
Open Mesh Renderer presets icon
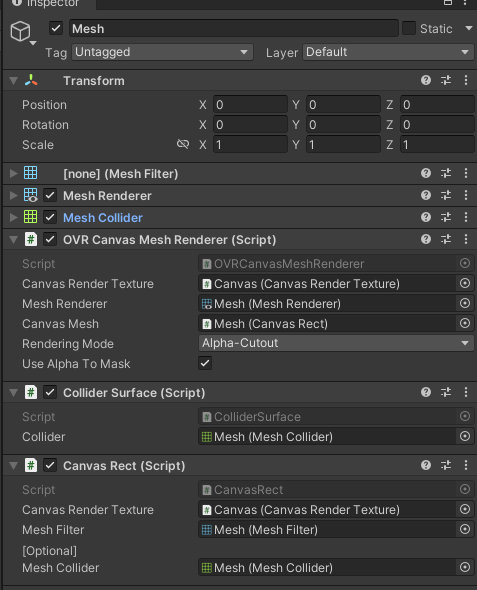point(446,195)
